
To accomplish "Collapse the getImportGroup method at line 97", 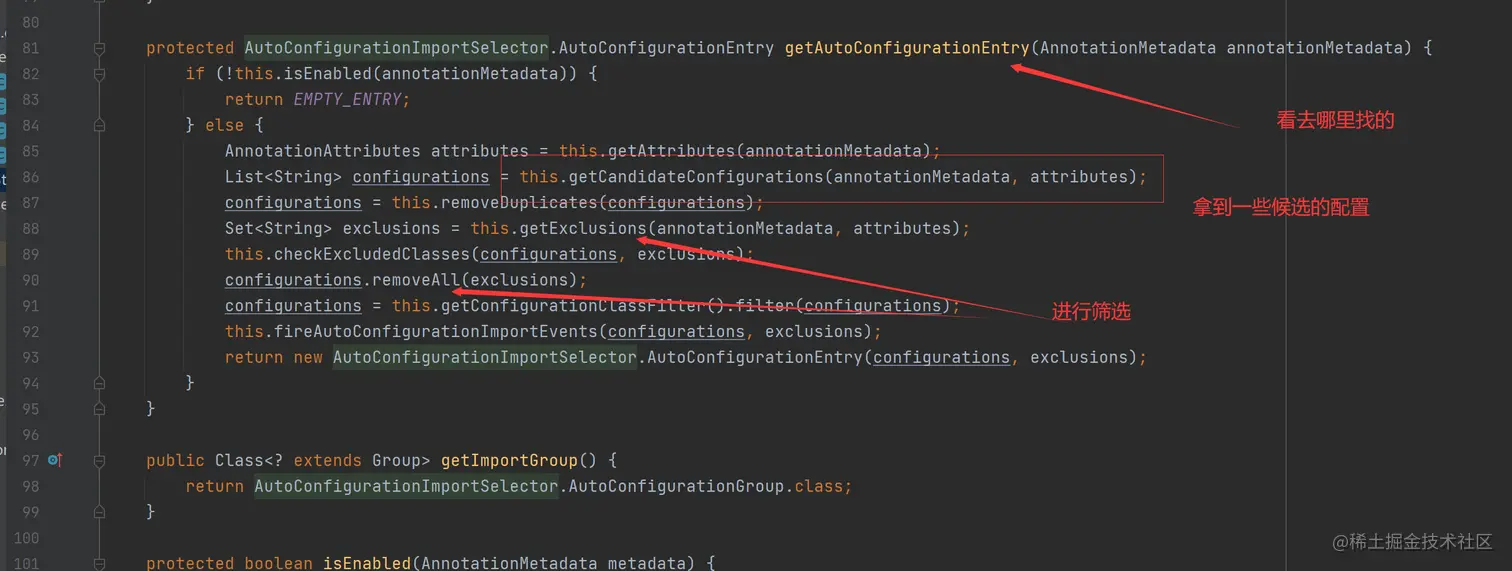I will tap(99, 461).
